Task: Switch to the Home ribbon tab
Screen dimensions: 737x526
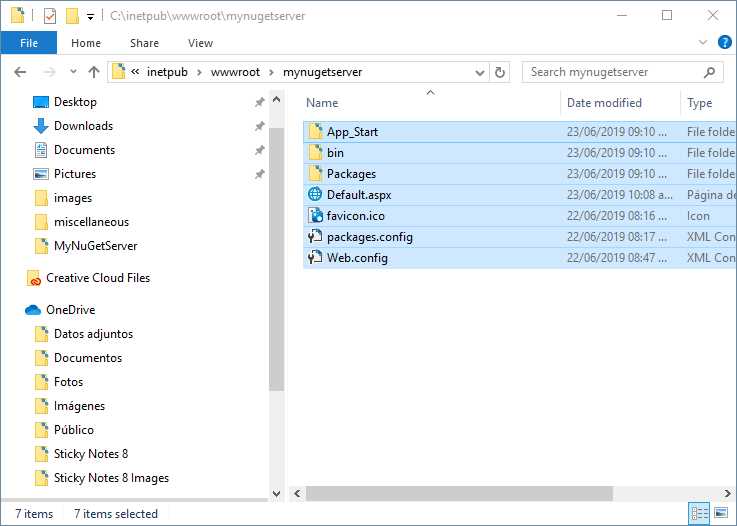Action: click(x=86, y=43)
